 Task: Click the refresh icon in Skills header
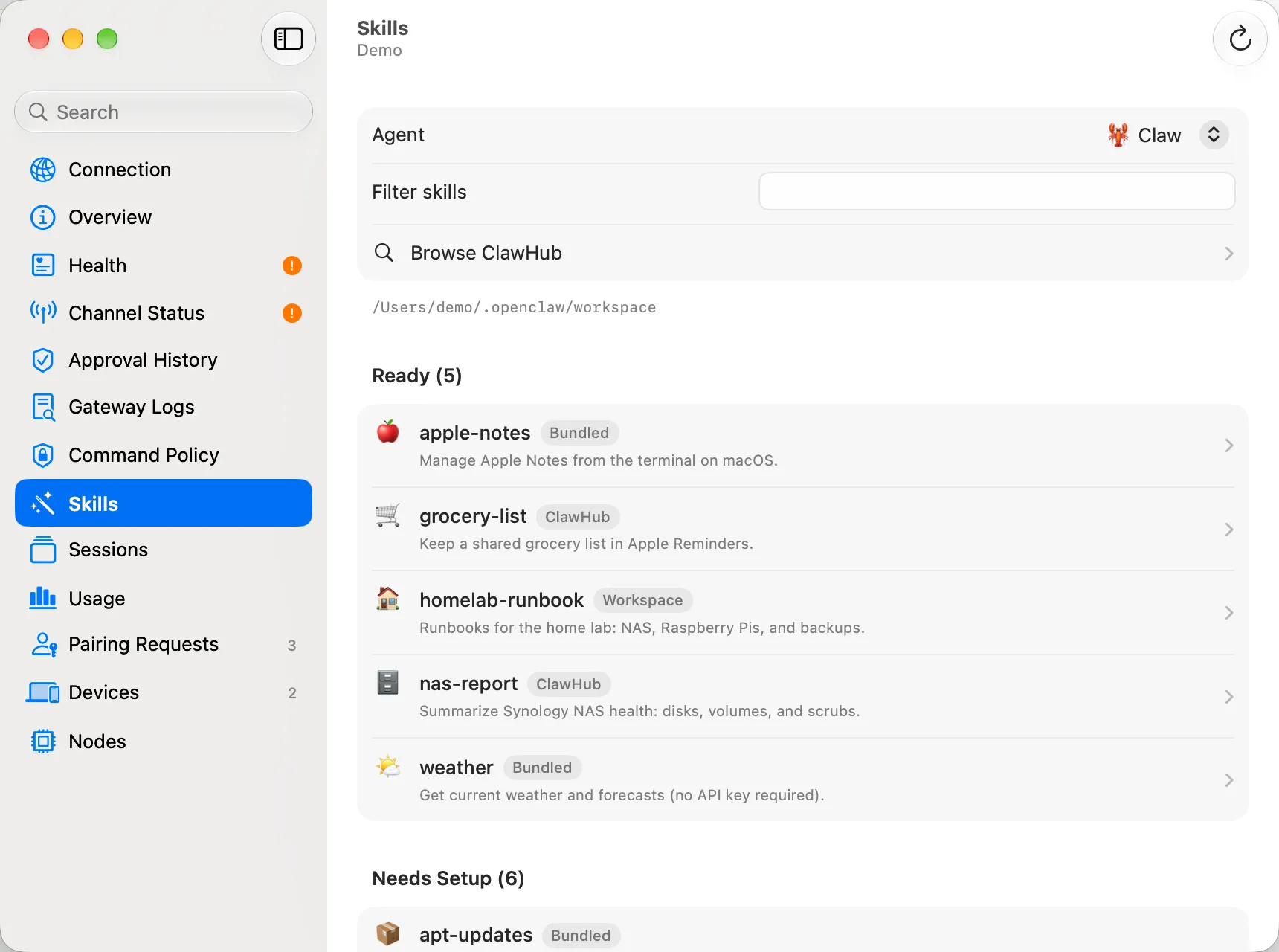[1240, 39]
